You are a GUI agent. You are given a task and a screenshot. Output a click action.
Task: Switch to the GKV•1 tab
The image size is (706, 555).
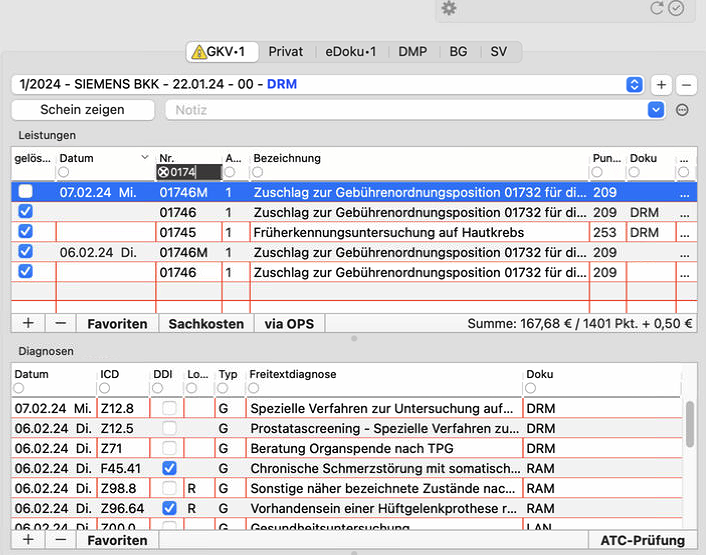tap(222, 52)
